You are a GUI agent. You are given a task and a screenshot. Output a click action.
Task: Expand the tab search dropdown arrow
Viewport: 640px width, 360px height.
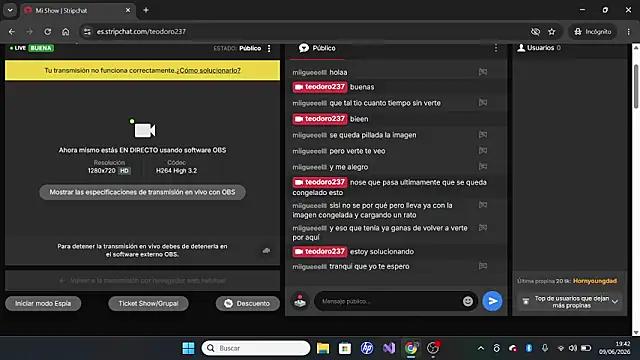coord(10,10)
